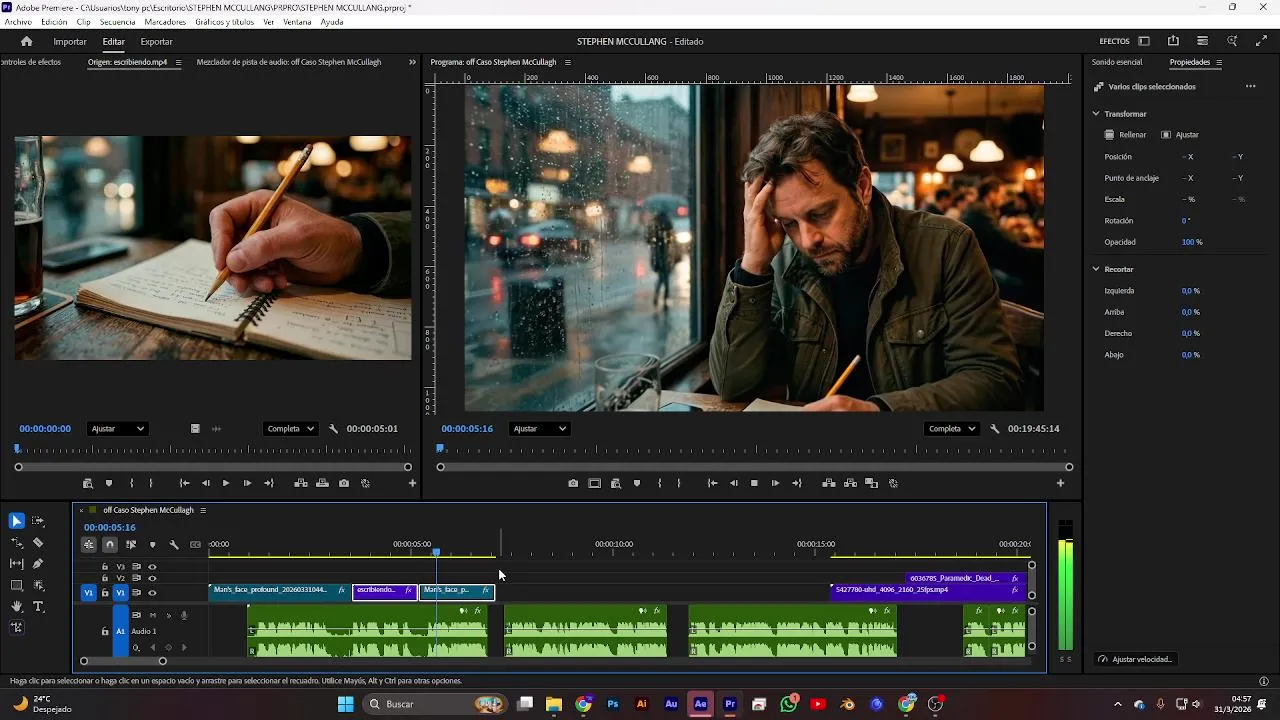Open the Source monitor Completa resolution dropdown
Viewport: 1280px width, 720px height.
point(290,429)
